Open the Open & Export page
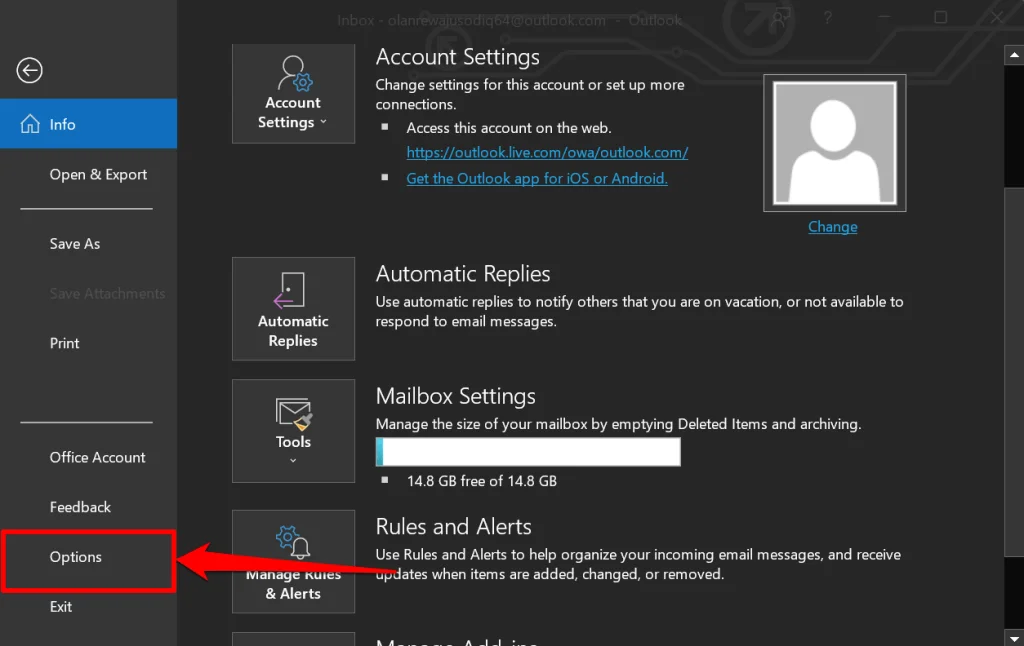 tap(98, 174)
